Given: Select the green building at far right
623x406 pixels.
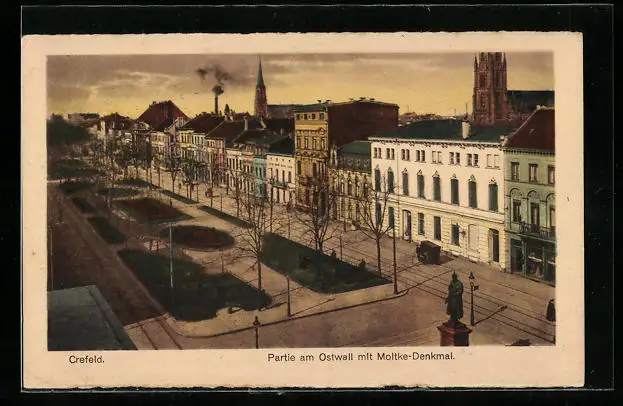Looking at the screenshot, I should (x=530, y=209).
